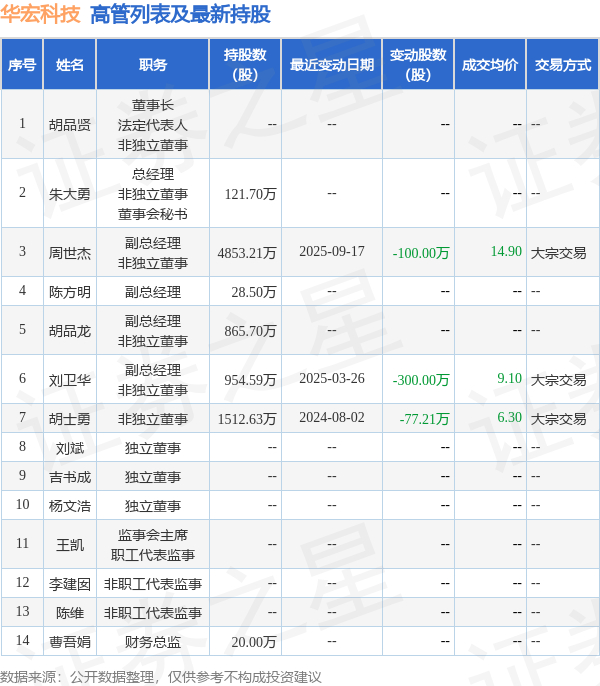Click the date 2025-03-26
Viewport: 600px width, 686px height.
[x=332, y=378]
